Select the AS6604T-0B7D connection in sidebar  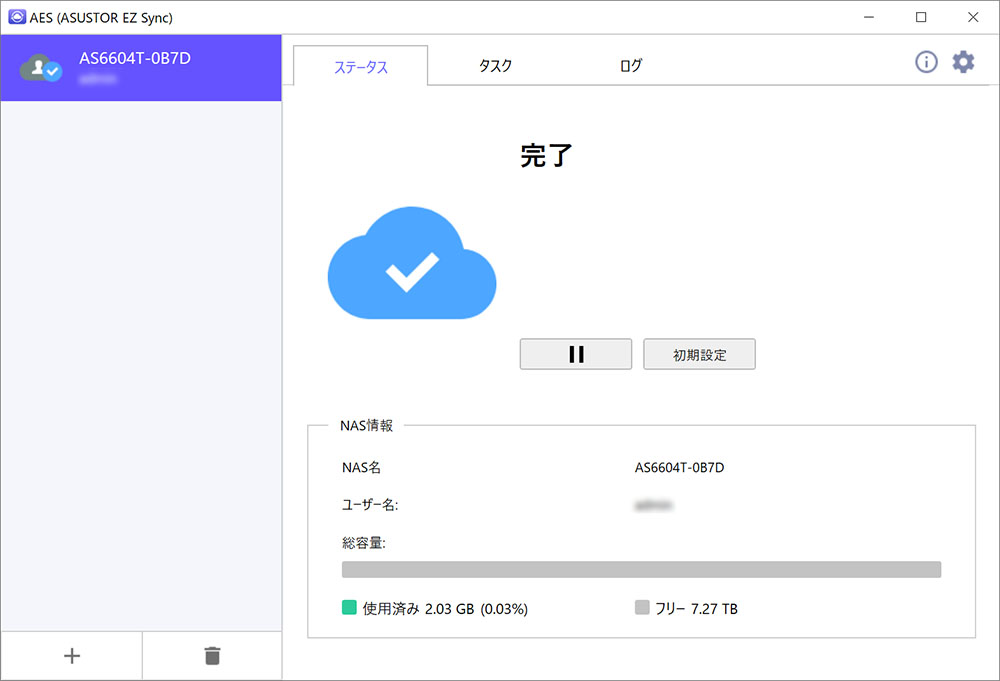(141, 68)
